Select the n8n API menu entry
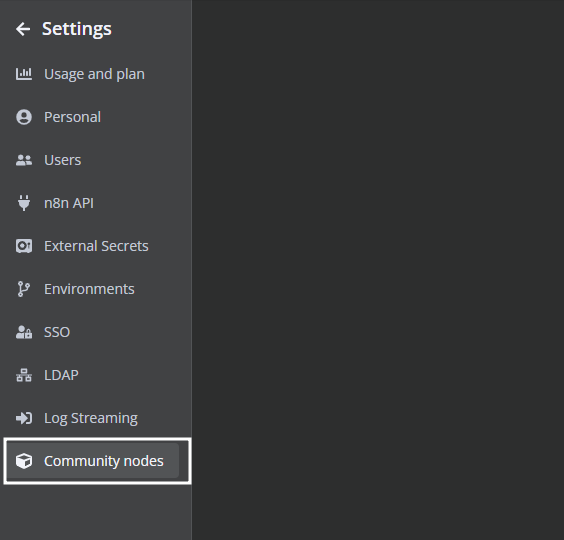The image size is (564, 540). point(69,203)
